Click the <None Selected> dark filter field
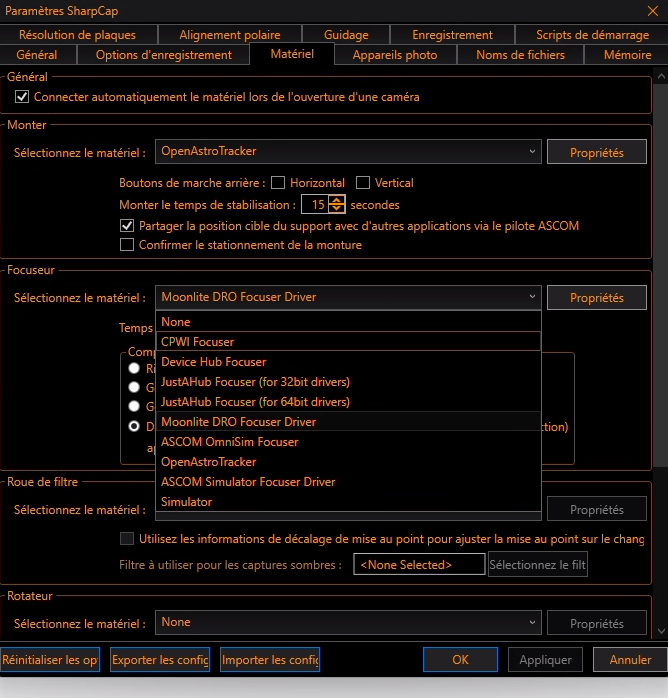 tap(419, 564)
